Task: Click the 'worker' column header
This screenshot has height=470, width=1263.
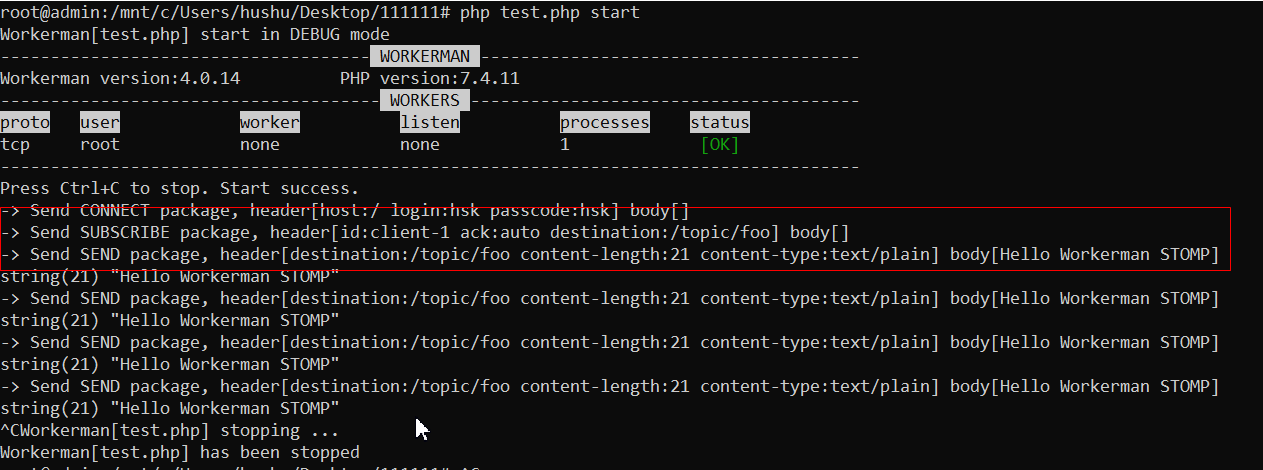Action: (270, 122)
